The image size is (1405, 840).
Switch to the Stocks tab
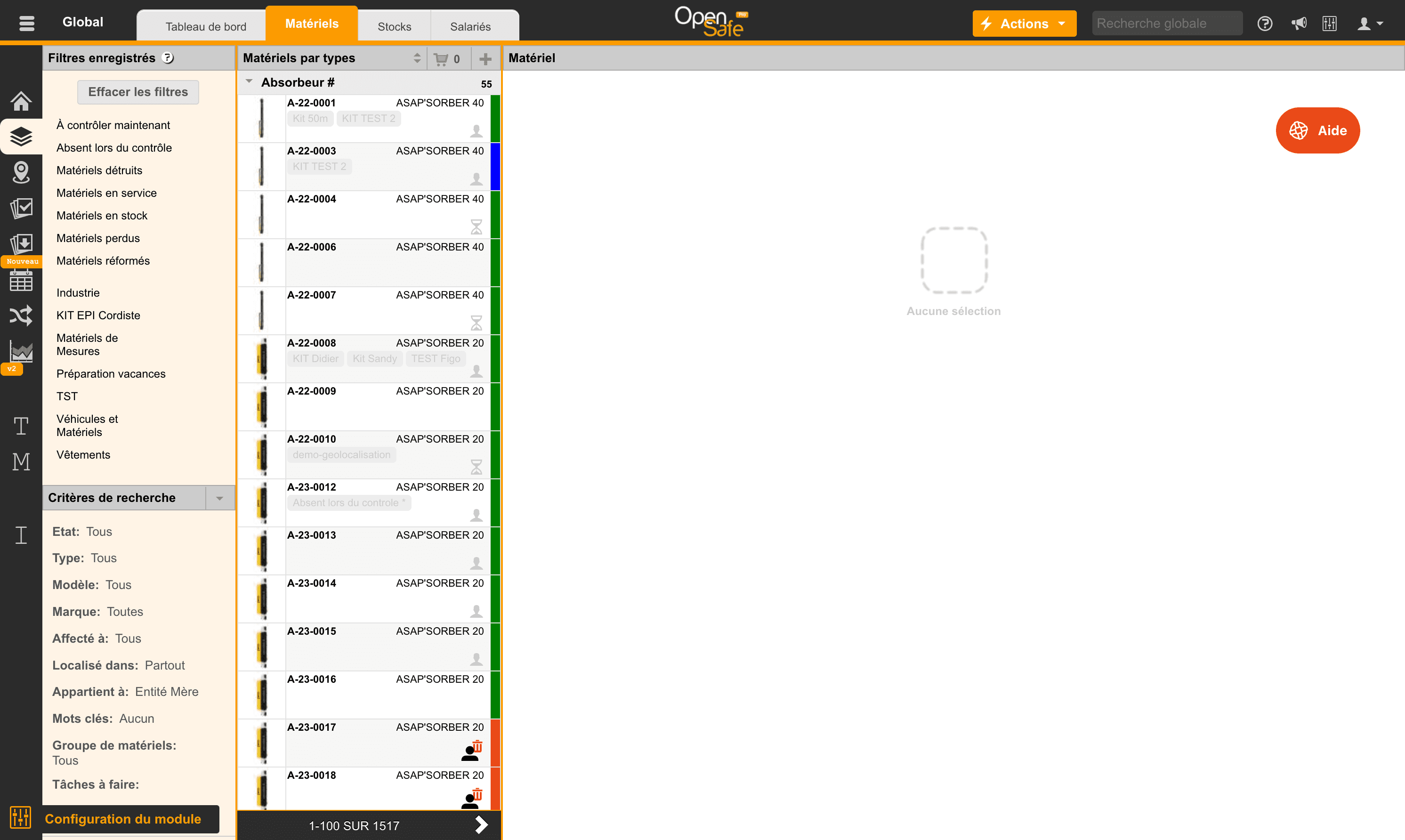[395, 26]
